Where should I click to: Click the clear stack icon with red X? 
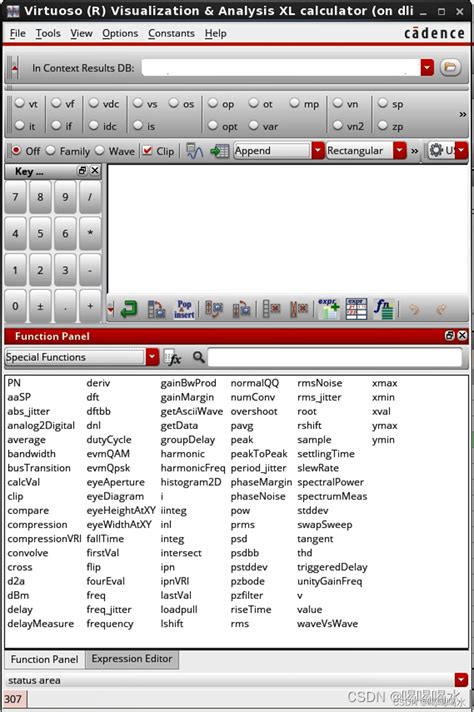pyautogui.click(x=272, y=310)
